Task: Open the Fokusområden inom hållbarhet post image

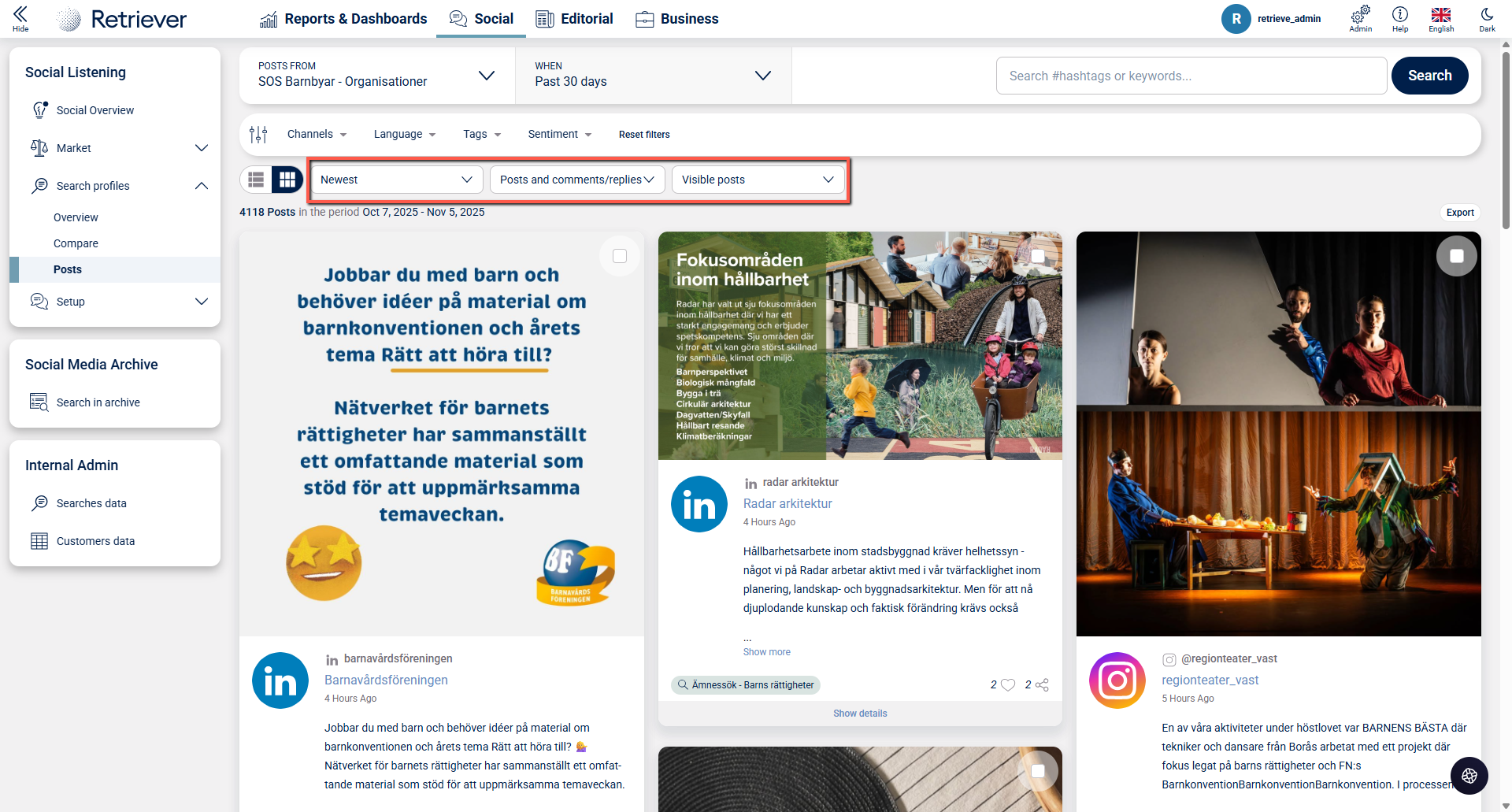Action: pyautogui.click(x=860, y=346)
